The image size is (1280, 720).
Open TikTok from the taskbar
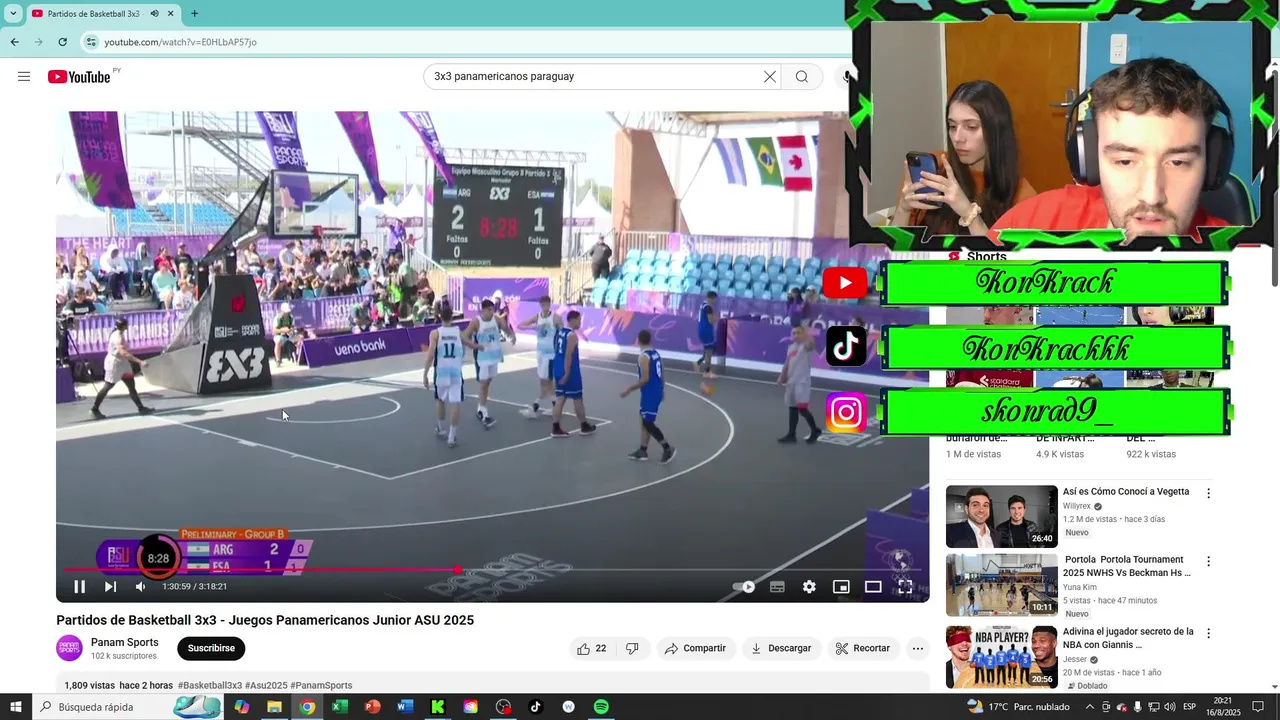click(535, 707)
